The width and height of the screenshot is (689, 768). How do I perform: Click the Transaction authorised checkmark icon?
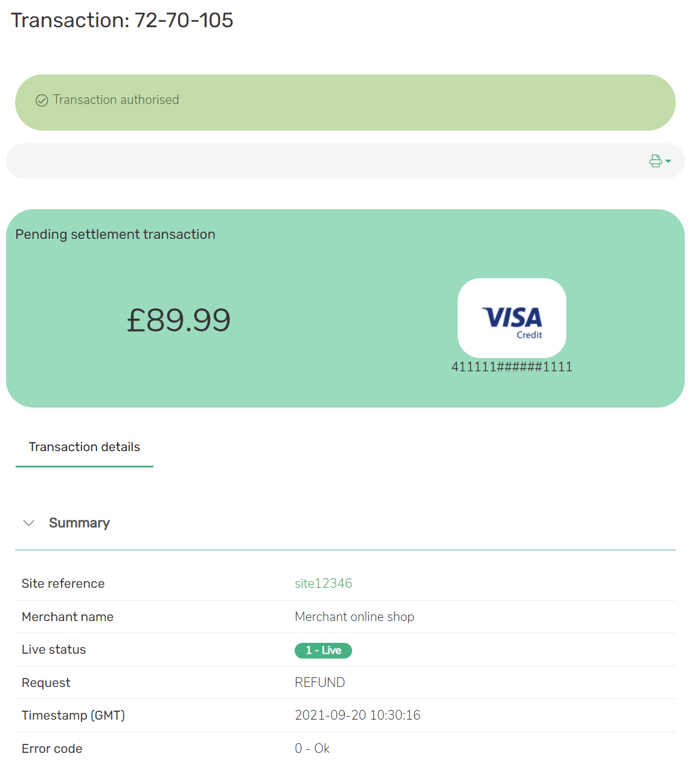pyautogui.click(x=42, y=100)
